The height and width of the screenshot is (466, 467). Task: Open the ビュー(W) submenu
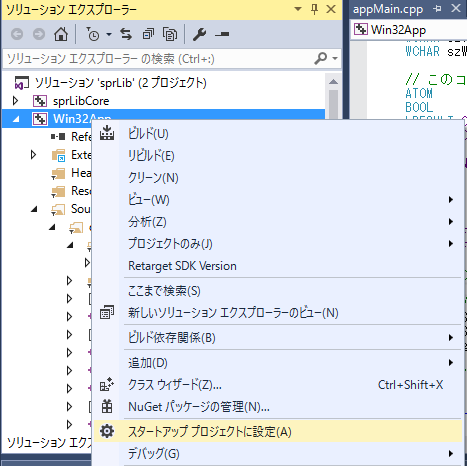(x=278, y=200)
